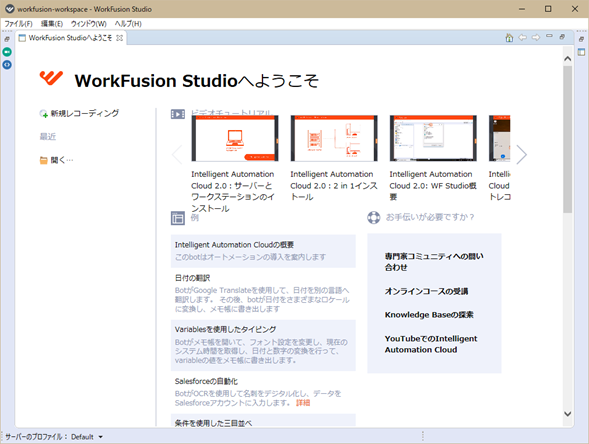Viewport: 589px width, 444px height.
Task: Click オンラインコースの受講 link
Action: [x=426, y=291]
